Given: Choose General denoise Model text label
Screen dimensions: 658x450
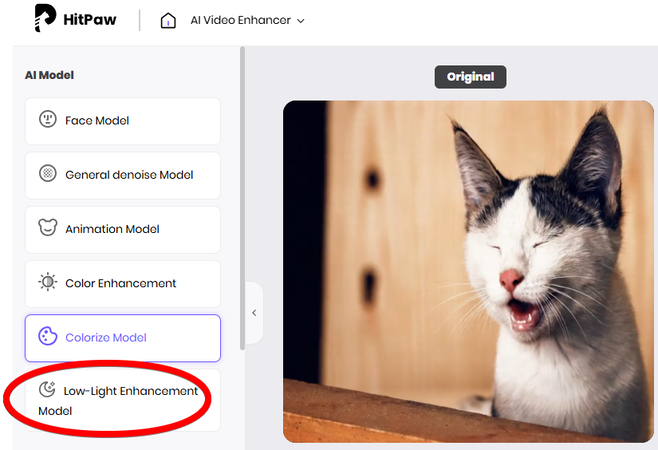Looking at the screenshot, I should (129, 175).
